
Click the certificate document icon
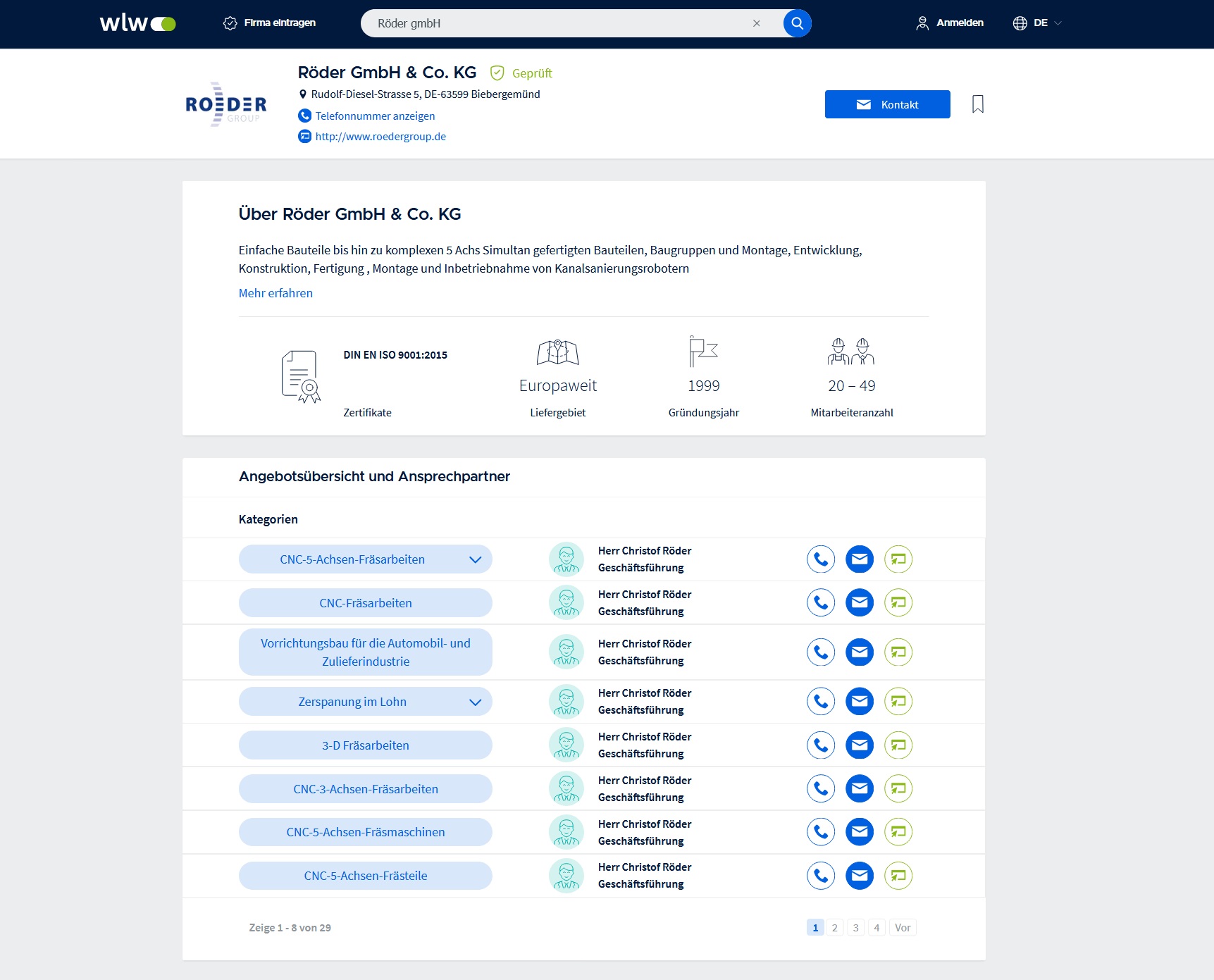click(301, 377)
